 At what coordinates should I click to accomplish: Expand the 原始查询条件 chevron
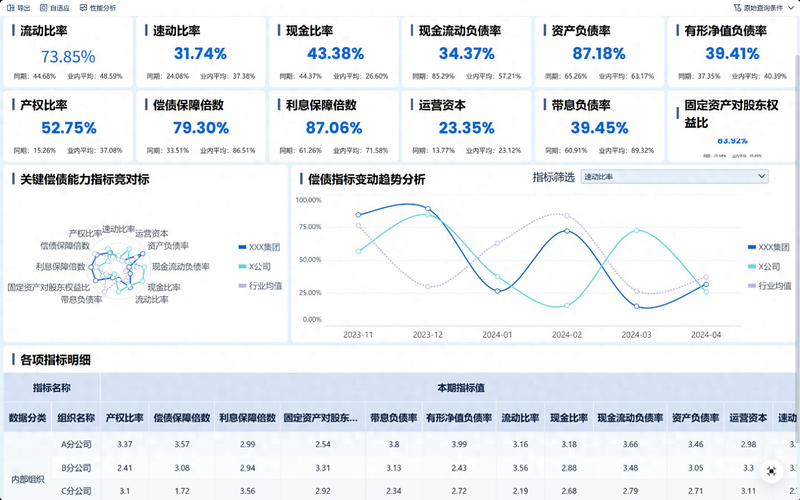(x=789, y=7)
